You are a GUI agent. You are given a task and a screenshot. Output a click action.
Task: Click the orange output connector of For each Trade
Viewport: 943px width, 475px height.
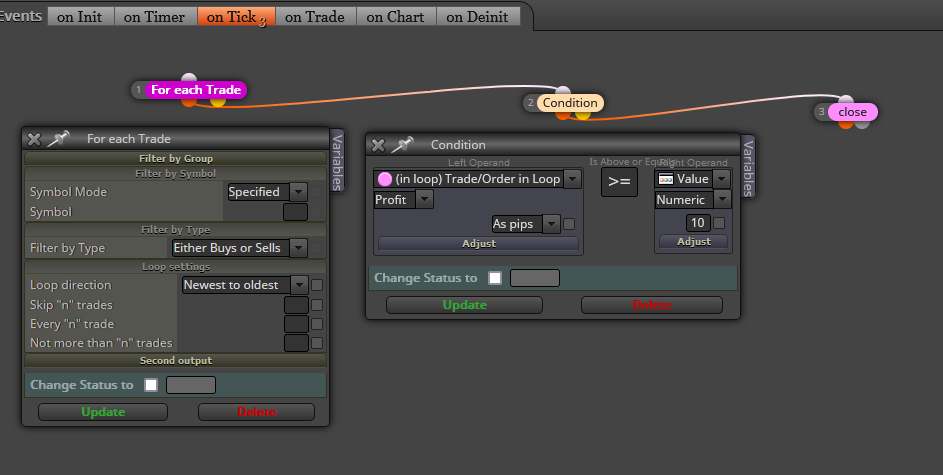click(189, 102)
